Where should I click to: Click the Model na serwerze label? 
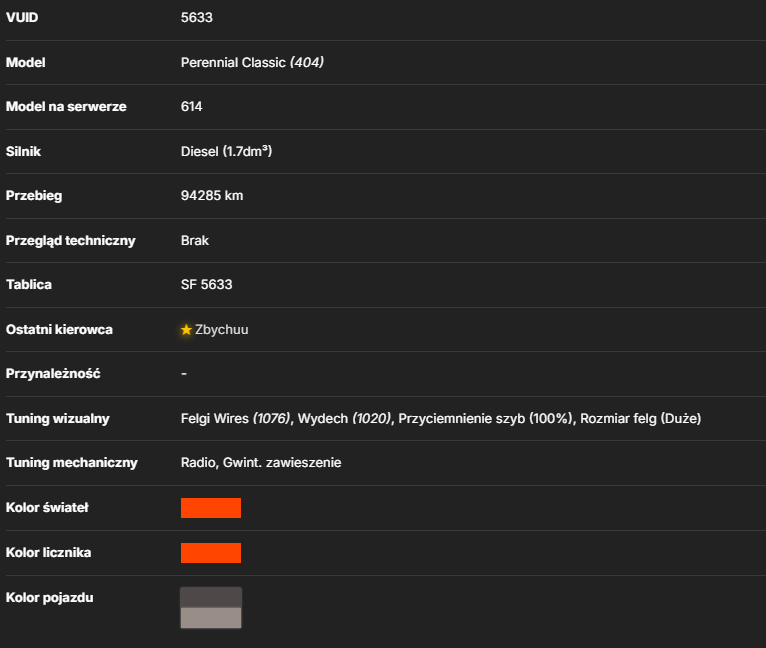(66, 107)
